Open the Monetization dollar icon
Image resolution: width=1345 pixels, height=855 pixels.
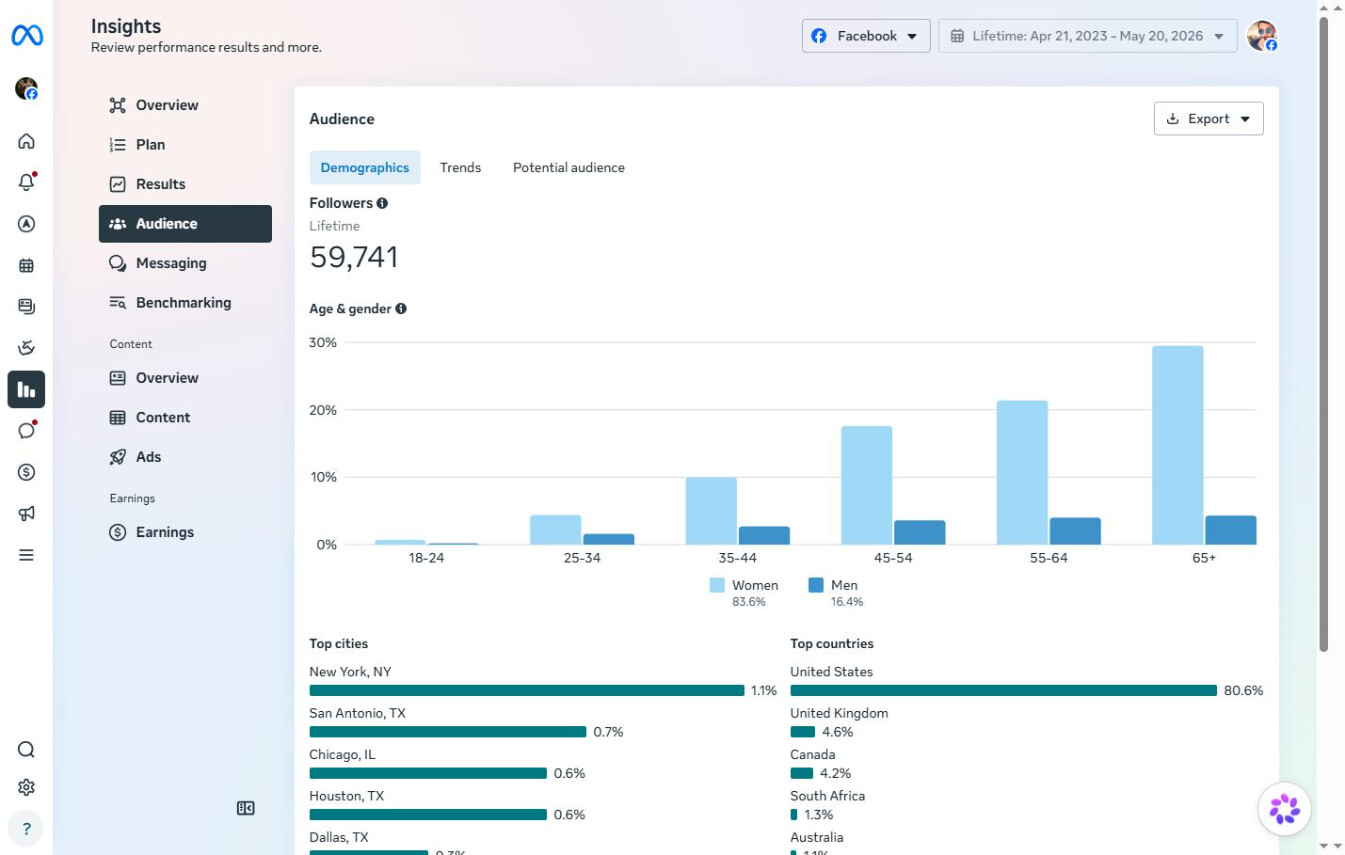tap(27, 472)
